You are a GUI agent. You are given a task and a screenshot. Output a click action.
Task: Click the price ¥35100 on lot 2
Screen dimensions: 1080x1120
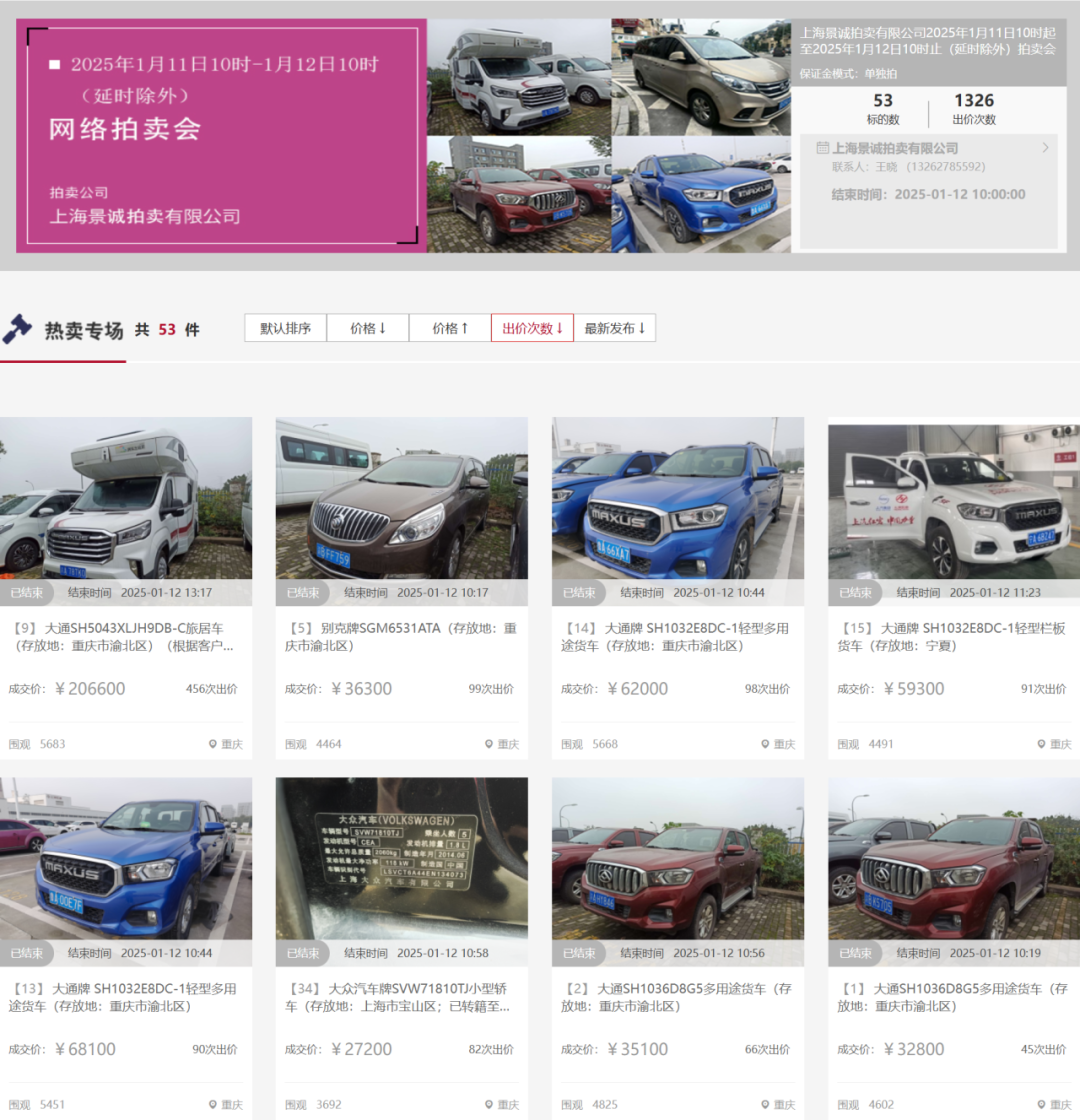[638, 1049]
